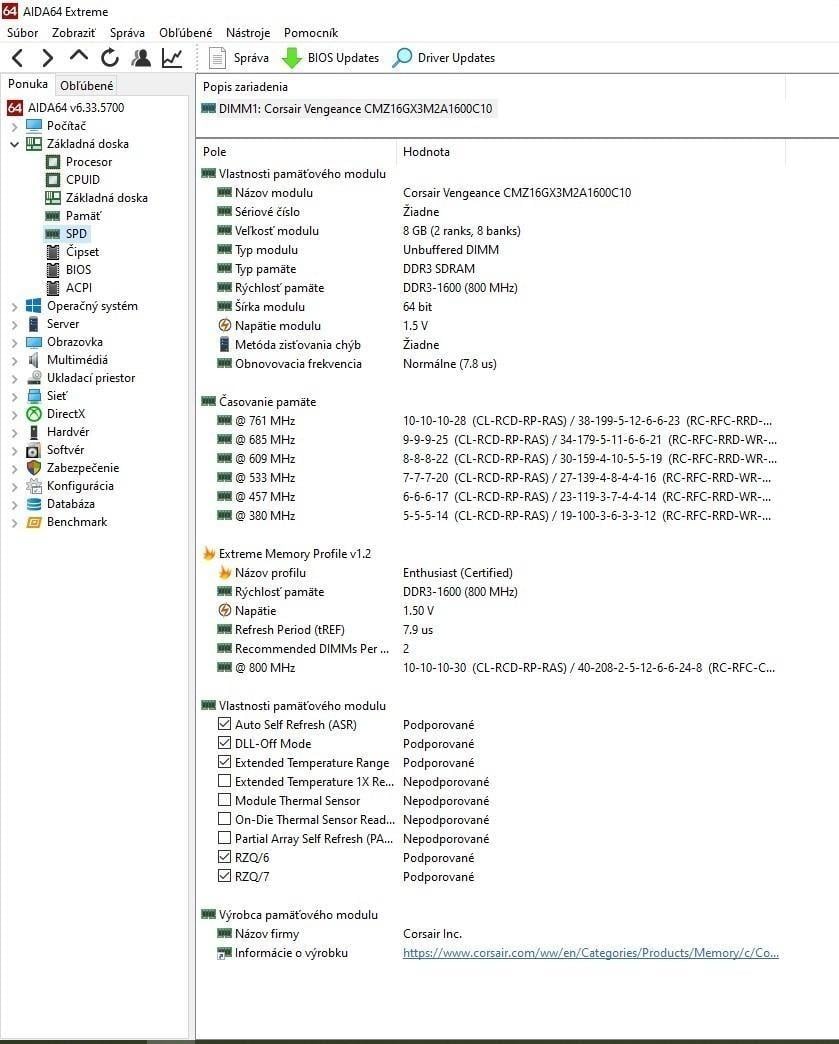Open the Nástroje menu
Viewport: 839px width, 1044px height.
(248, 33)
